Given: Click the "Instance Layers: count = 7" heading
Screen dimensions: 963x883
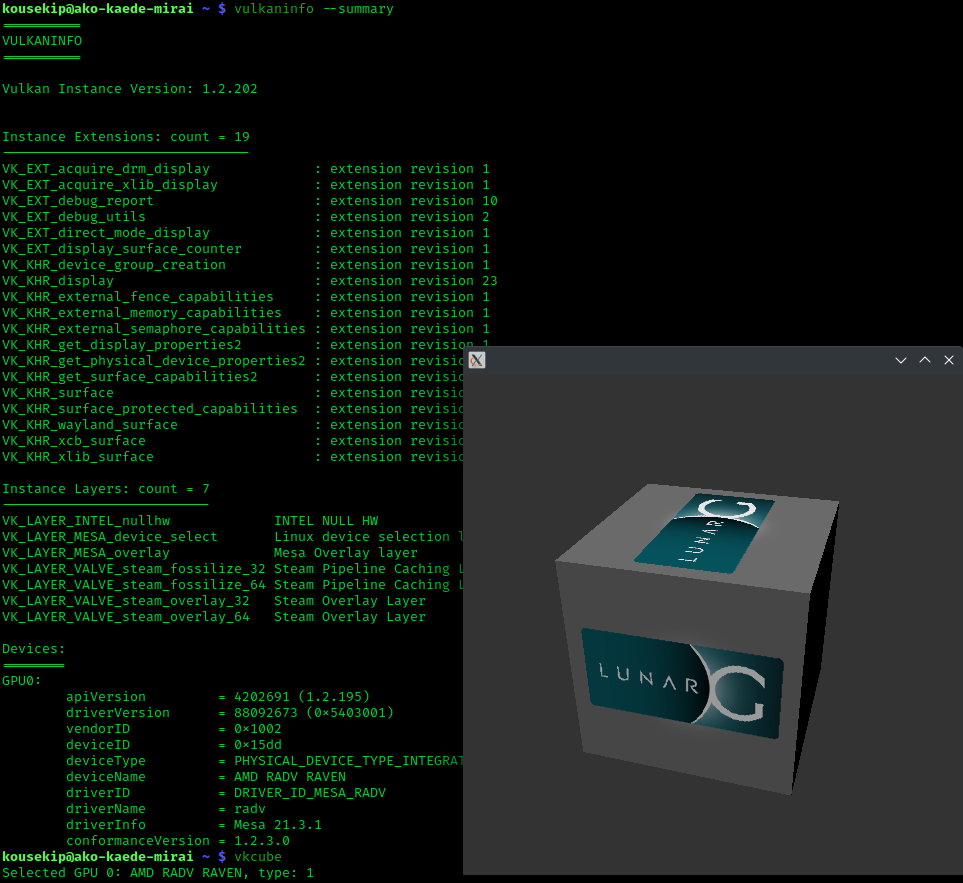Looking at the screenshot, I should coord(105,489).
